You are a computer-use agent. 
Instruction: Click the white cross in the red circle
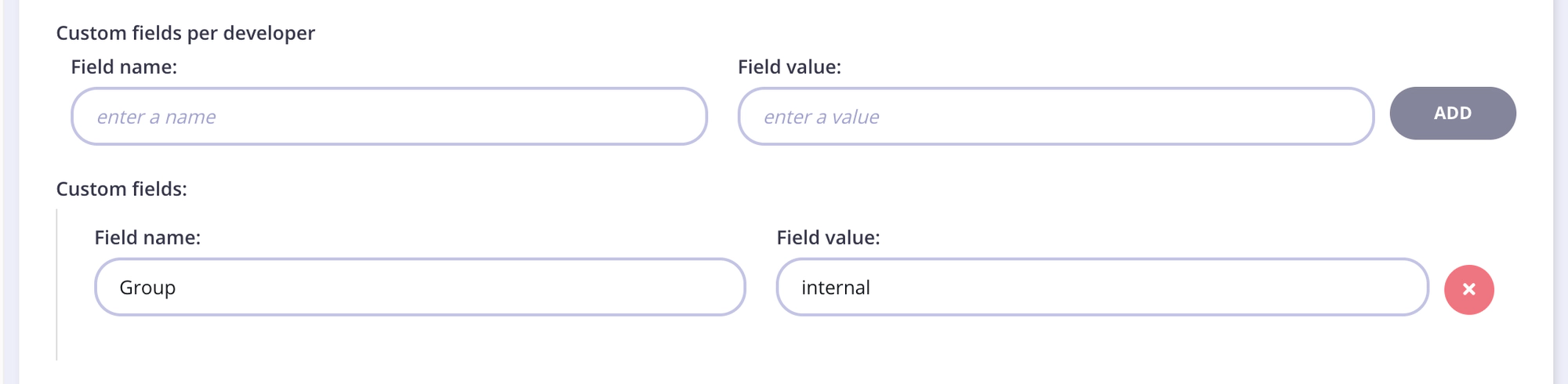(x=1468, y=289)
